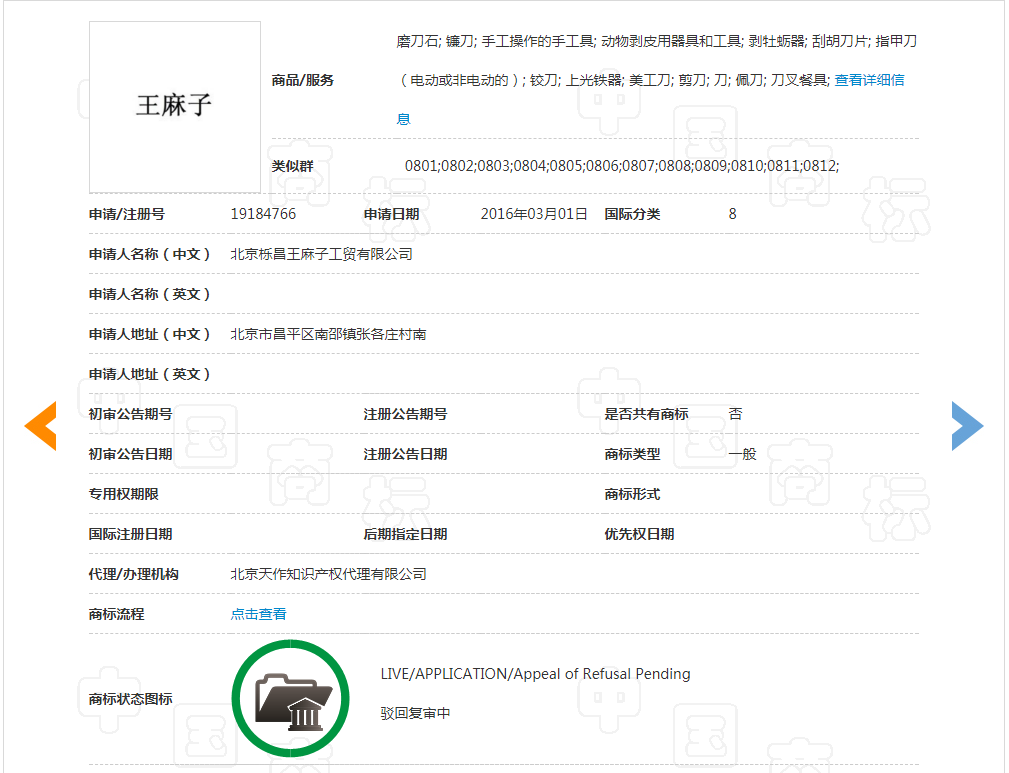Click the 商标流程 label
The height and width of the screenshot is (773, 1009).
[116, 614]
